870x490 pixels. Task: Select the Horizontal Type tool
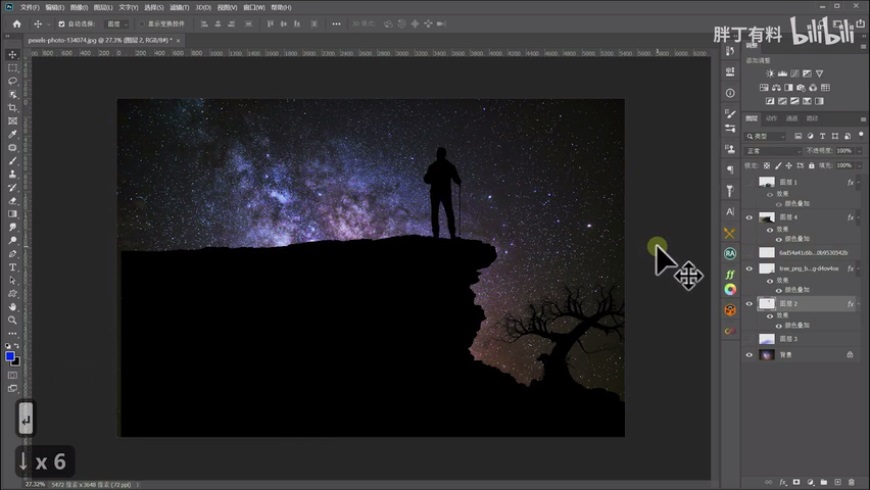(12, 267)
